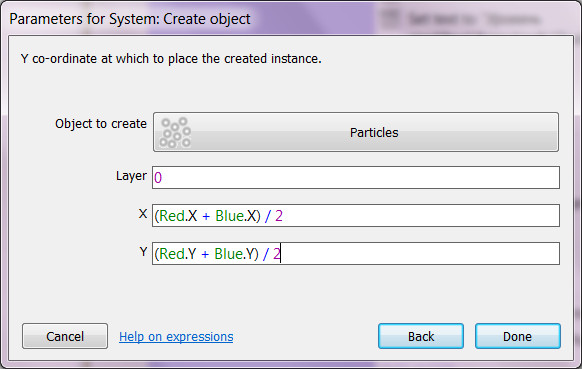Open the Help on expressions link
582x369 pixels.
[x=176, y=337]
